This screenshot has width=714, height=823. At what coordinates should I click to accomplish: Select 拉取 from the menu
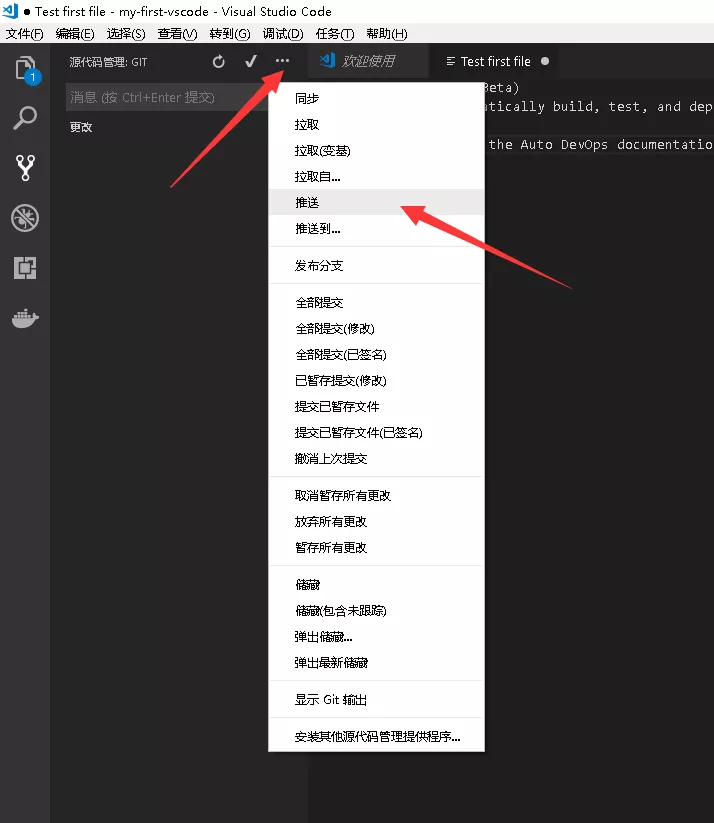pyautogui.click(x=376, y=124)
